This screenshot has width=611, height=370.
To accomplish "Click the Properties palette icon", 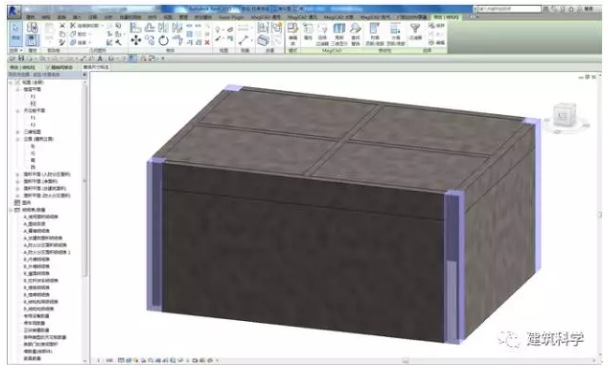I will 32,40.
